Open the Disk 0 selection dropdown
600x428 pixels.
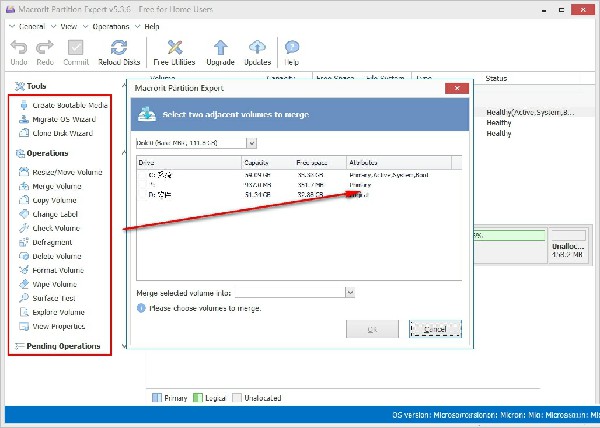[250, 143]
